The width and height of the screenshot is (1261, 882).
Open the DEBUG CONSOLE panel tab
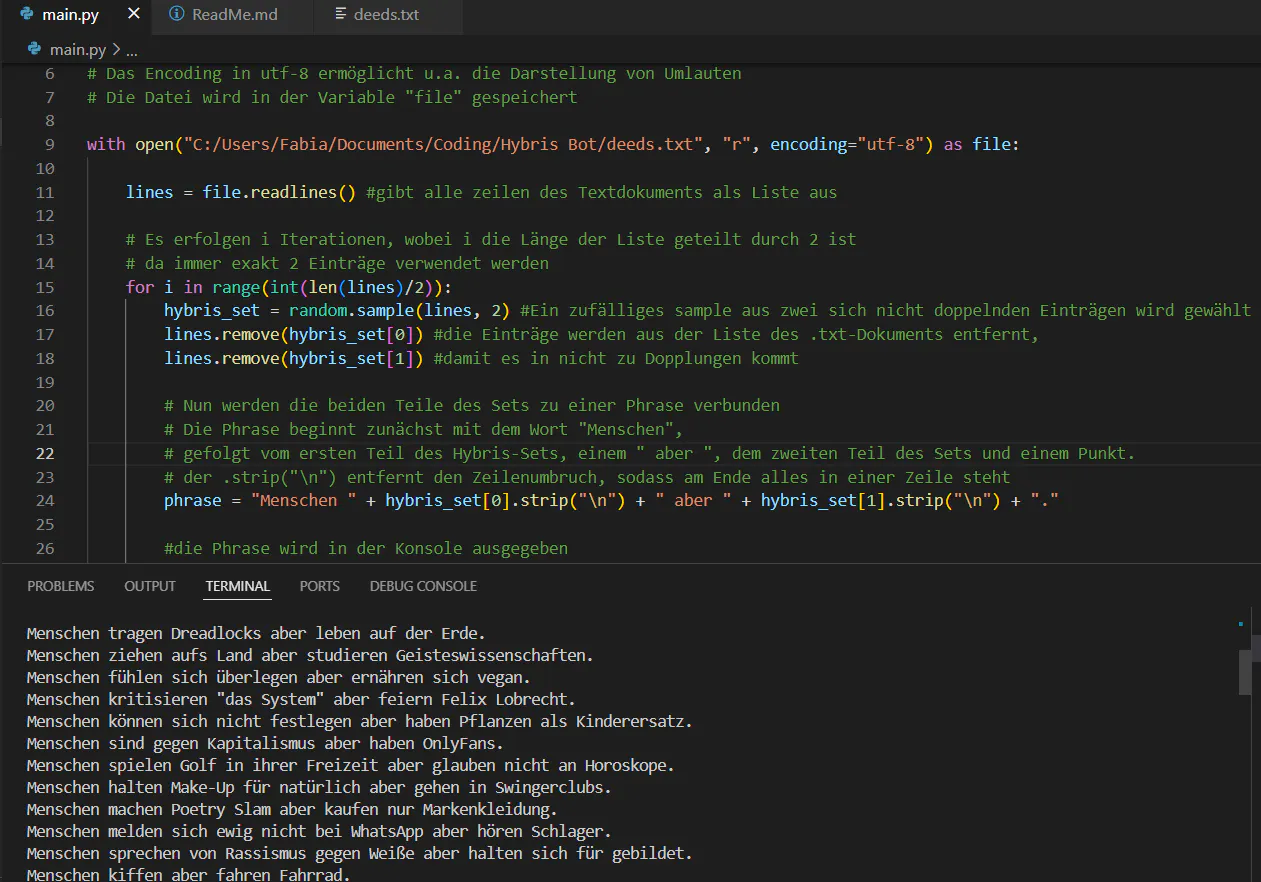pos(423,586)
